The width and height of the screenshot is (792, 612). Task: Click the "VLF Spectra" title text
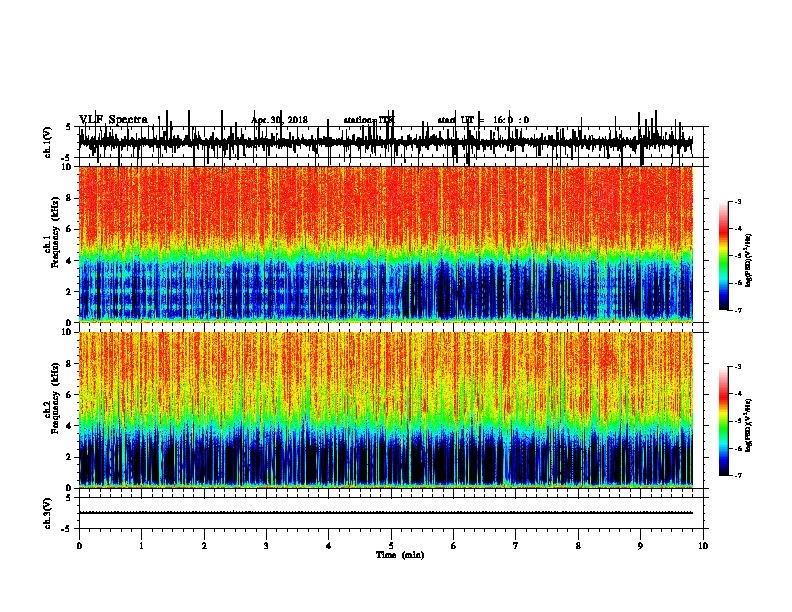[113, 120]
